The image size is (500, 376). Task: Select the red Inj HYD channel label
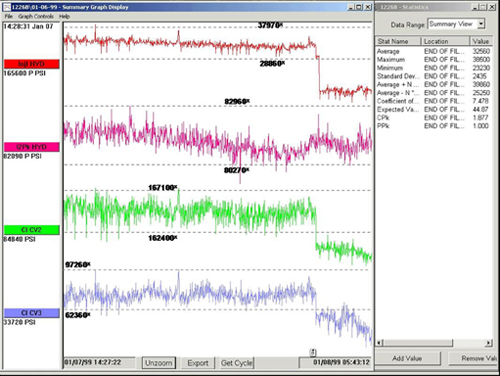coord(32,64)
